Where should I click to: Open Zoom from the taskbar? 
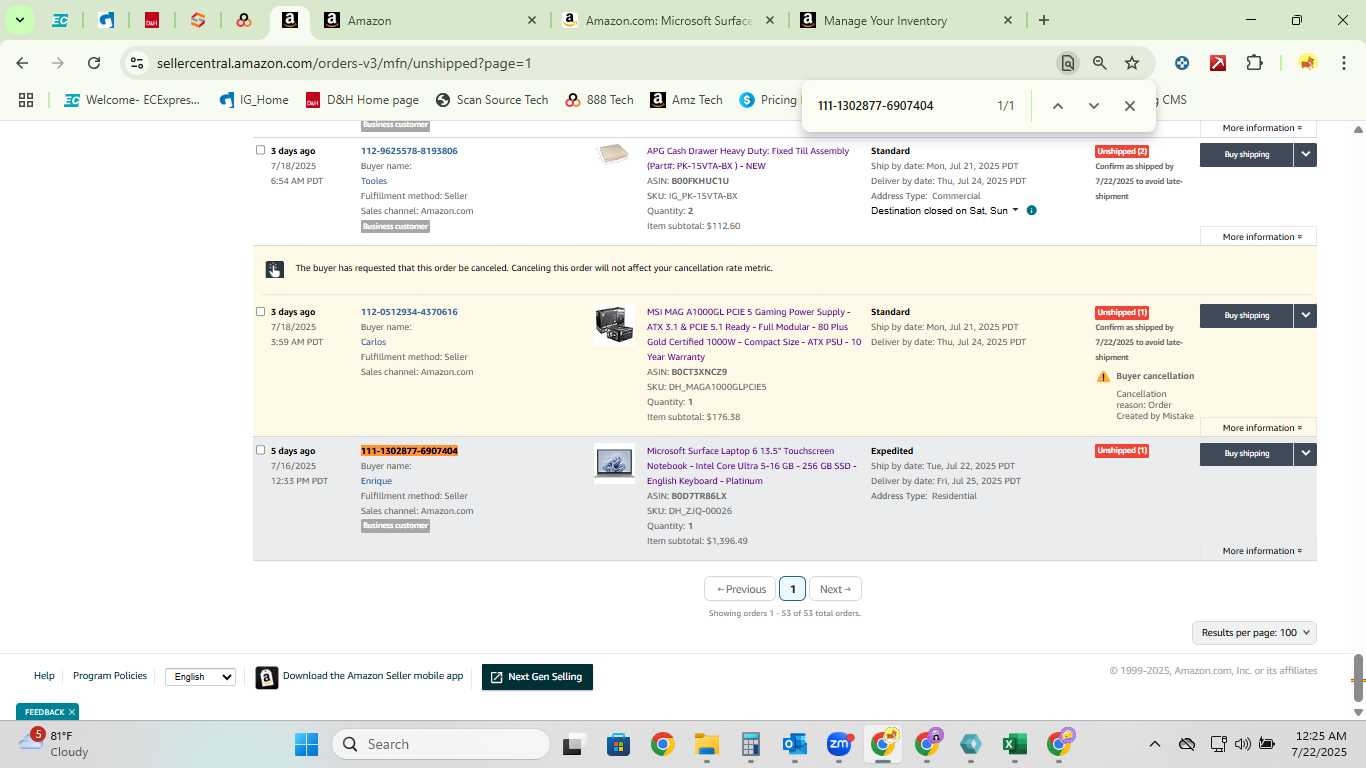click(839, 744)
